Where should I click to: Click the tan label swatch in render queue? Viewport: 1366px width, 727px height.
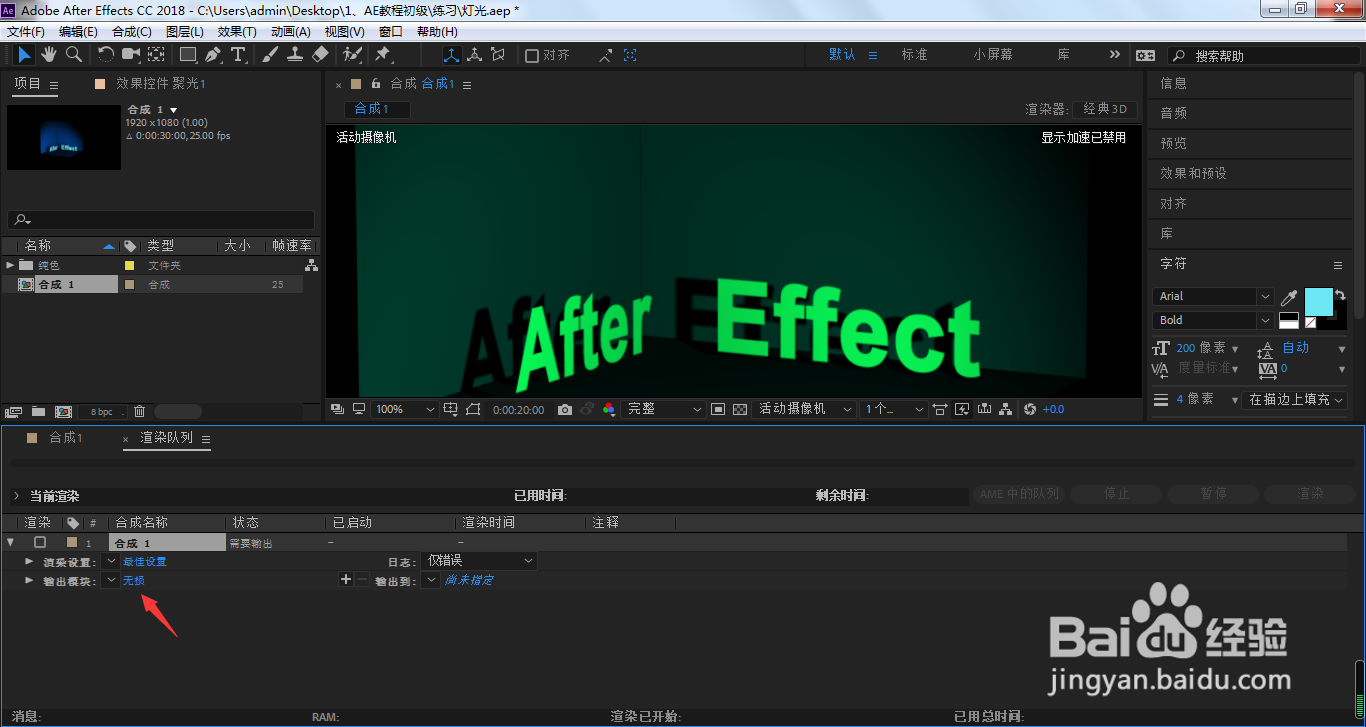(71, 542)
